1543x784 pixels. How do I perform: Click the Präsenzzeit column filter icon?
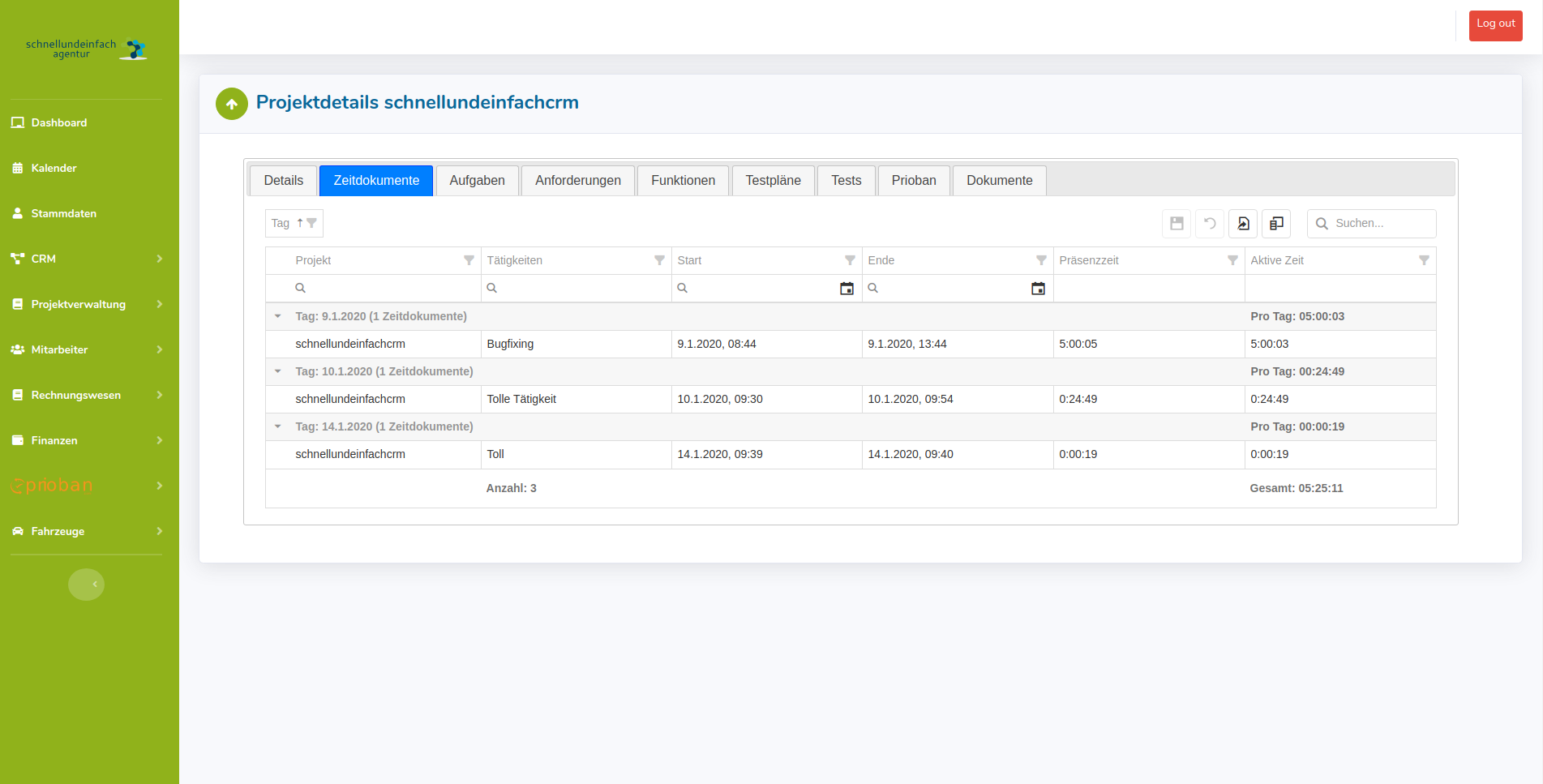click(1232, 260)
